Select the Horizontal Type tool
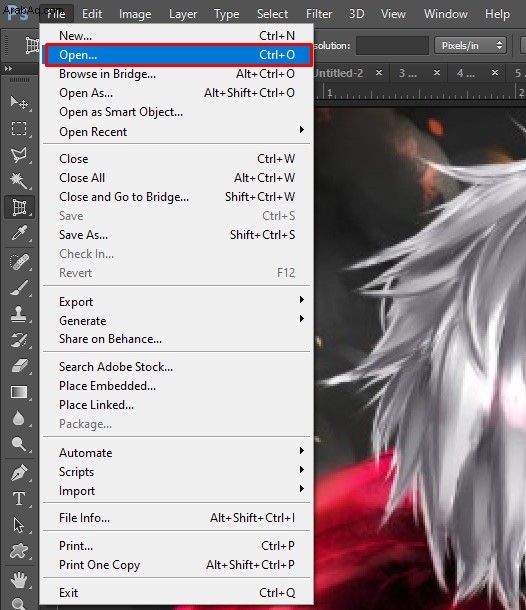Image resolution: width=526 pixels, height=610 pixels. pos(19,499)
